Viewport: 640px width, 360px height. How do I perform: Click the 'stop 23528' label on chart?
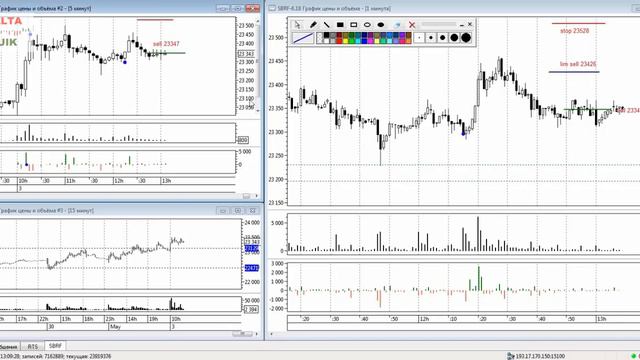coord(574,31)
